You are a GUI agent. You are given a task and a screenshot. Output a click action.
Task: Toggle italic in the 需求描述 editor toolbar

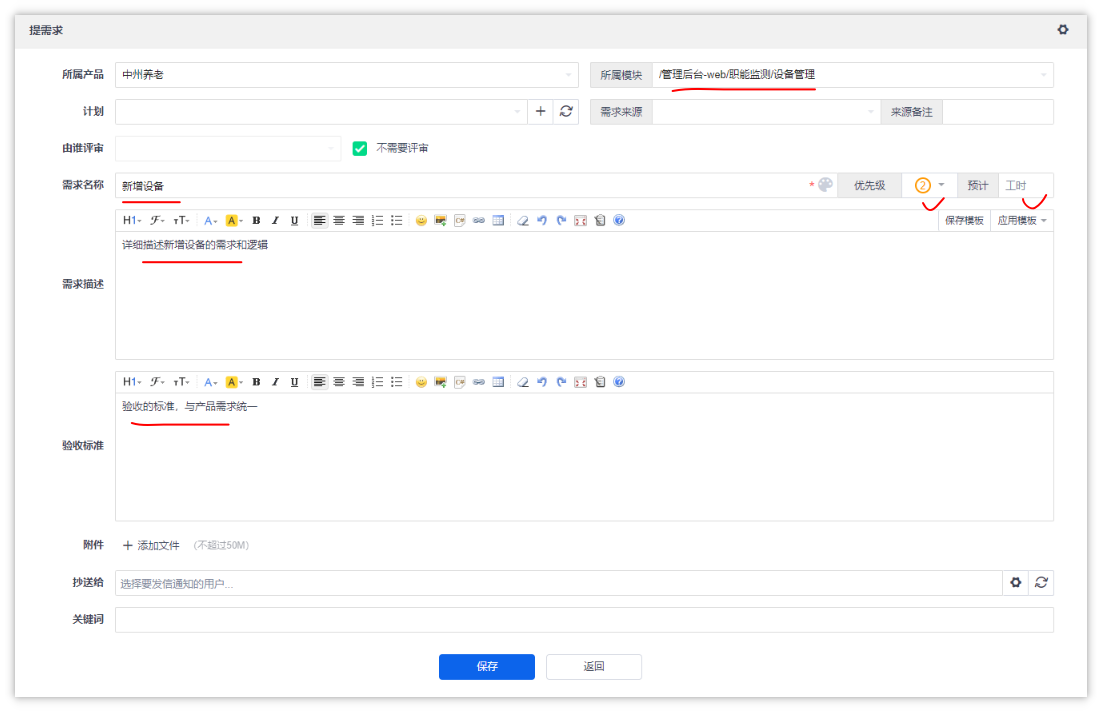tap(276, 221)
